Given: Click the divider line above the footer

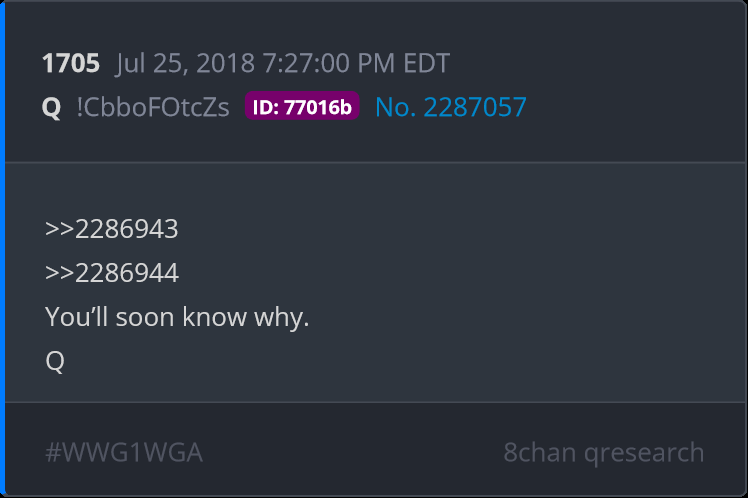Looking at the screenshot, I should click(376, 402).
